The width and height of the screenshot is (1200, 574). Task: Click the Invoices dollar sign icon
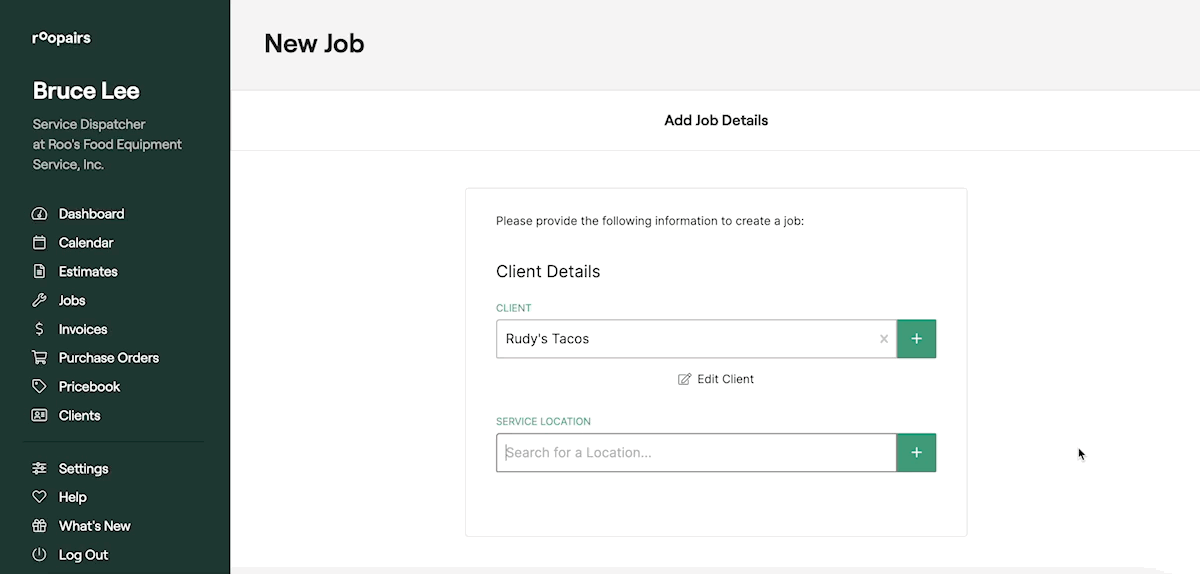pyautogui.click(x=40, y=329)
